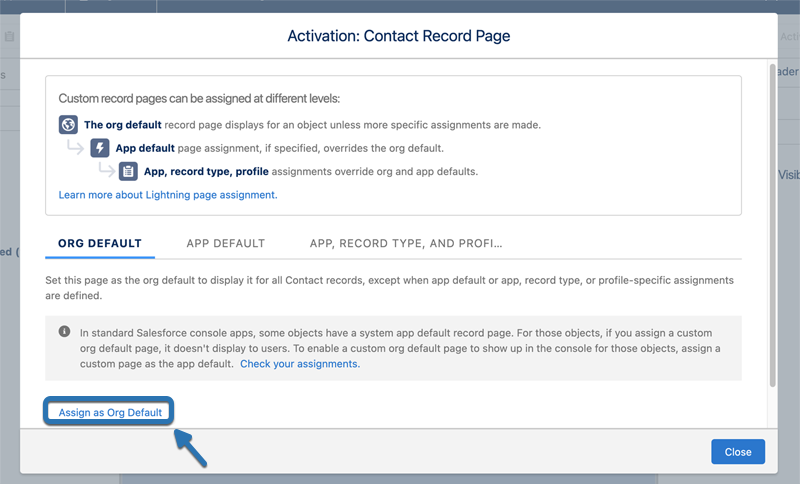Viewport: 800px width, 484px height.
Task: Open the APP DEFAULT tab
Action: click(x=225, y=243)
